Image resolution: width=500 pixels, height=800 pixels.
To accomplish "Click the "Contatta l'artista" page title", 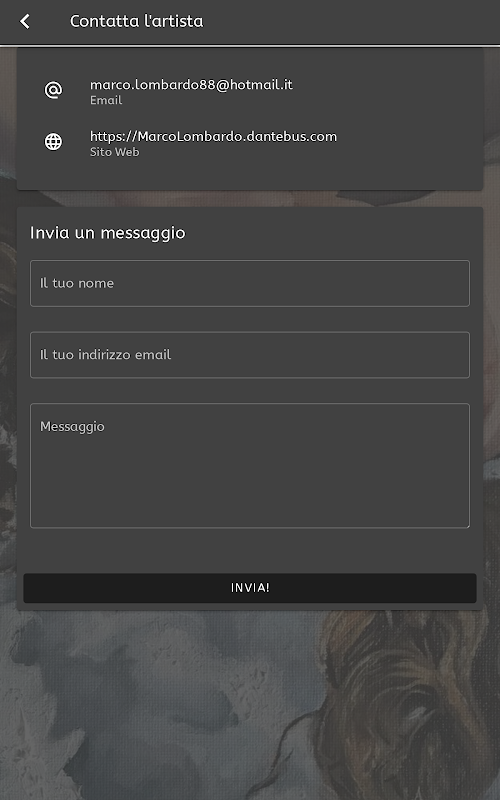I will coord(136,21).
